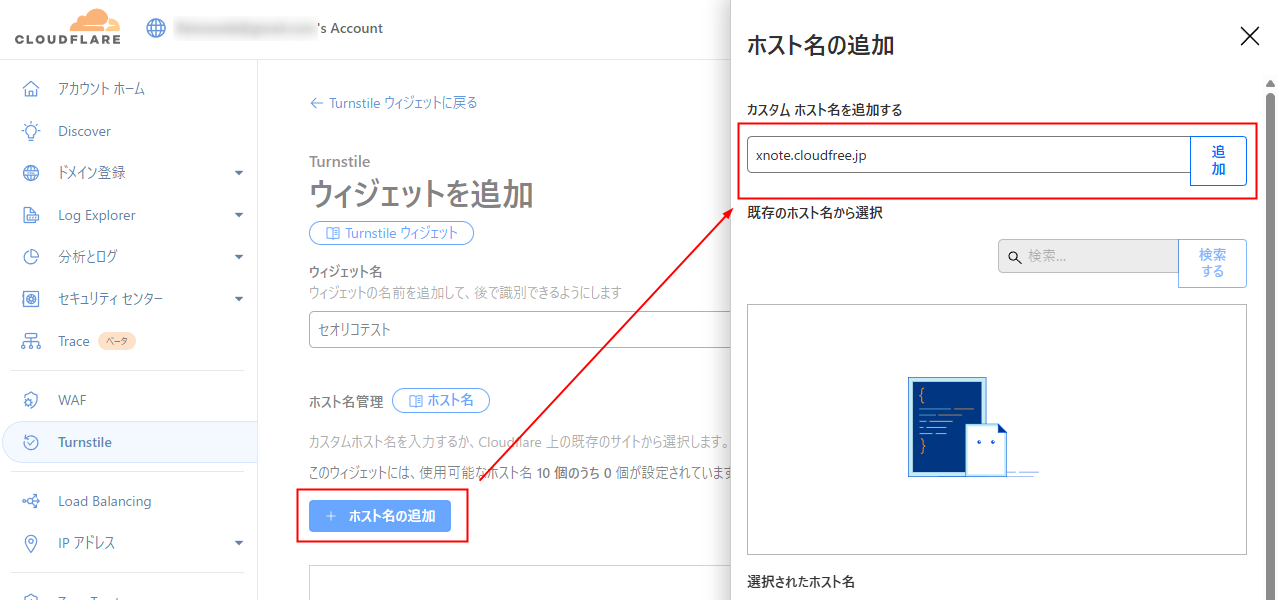Click the Cloudflare logo
Screen dimensions: 1278x600
coord(68,27)
